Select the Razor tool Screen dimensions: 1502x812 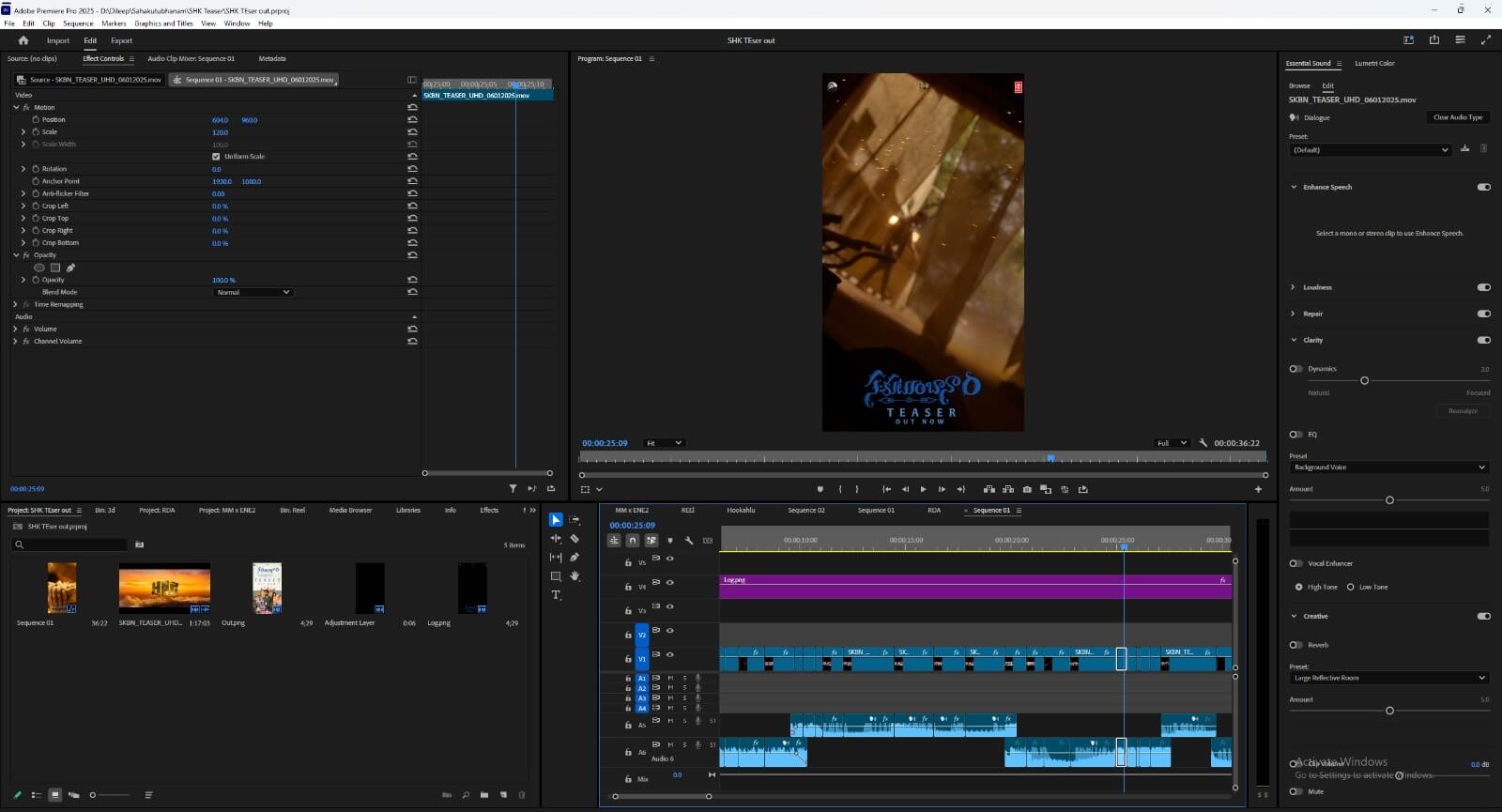575,539
